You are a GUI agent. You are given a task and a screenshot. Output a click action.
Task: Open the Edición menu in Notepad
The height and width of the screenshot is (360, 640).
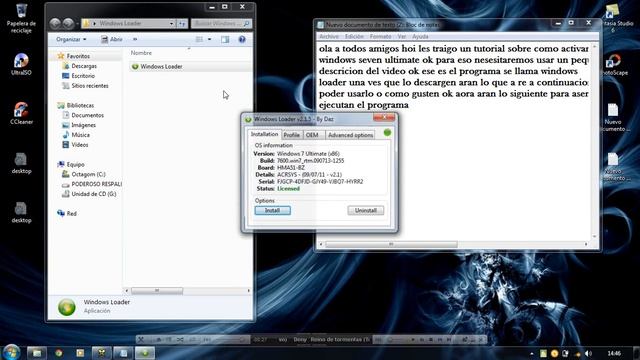point(354,36)
